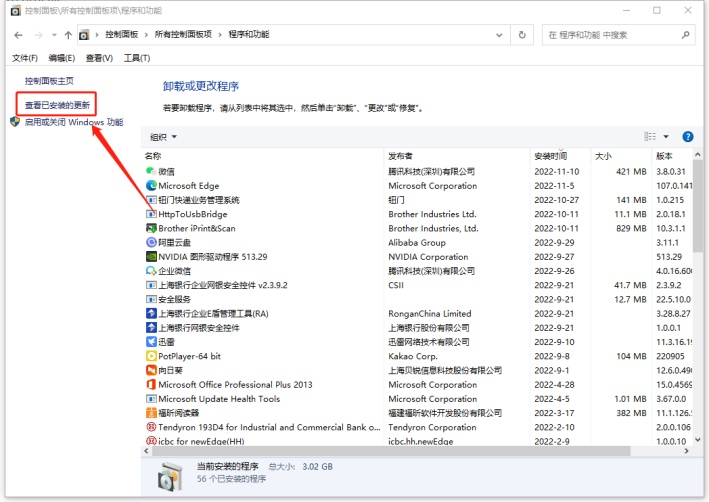Select Tendyron 193D4 for Industrial and Commercial Bank icon

click(151, 427)
